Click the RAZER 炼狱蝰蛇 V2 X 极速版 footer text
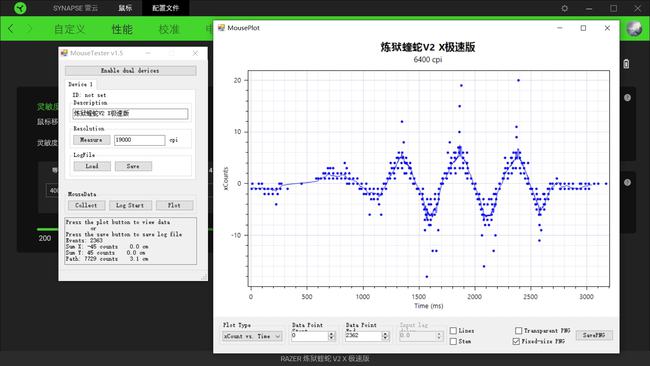This screenshot has height=366, width=650. coord(325,359)
